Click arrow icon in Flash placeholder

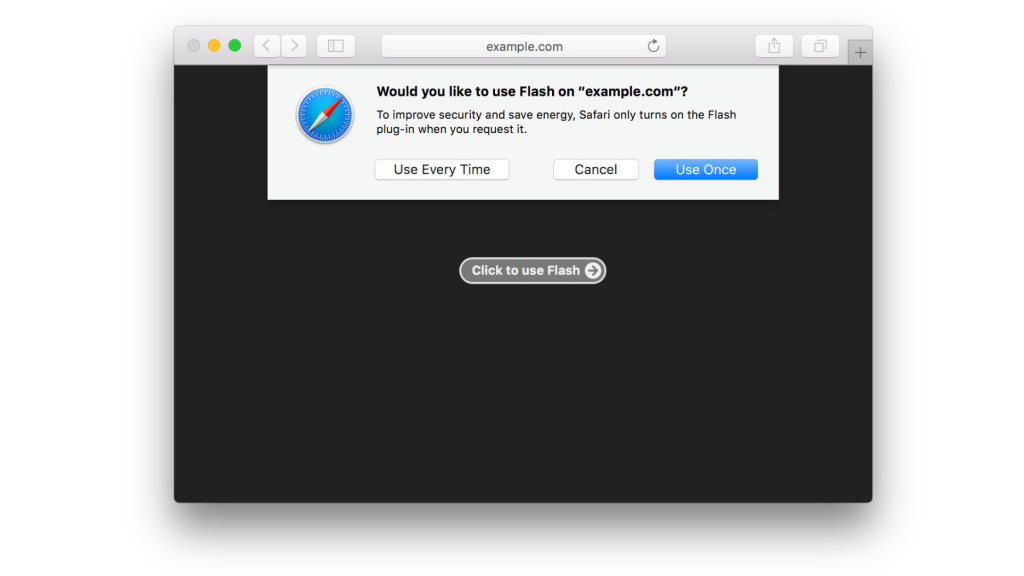coord(593,270)
